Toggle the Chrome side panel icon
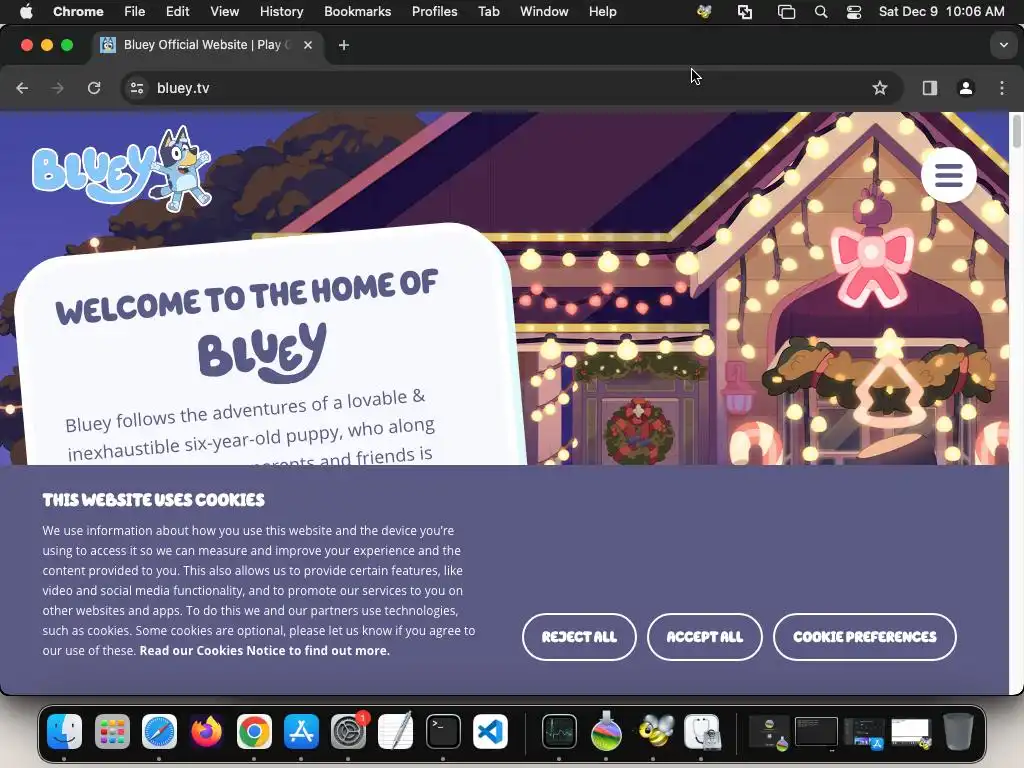 click(929, 88)
